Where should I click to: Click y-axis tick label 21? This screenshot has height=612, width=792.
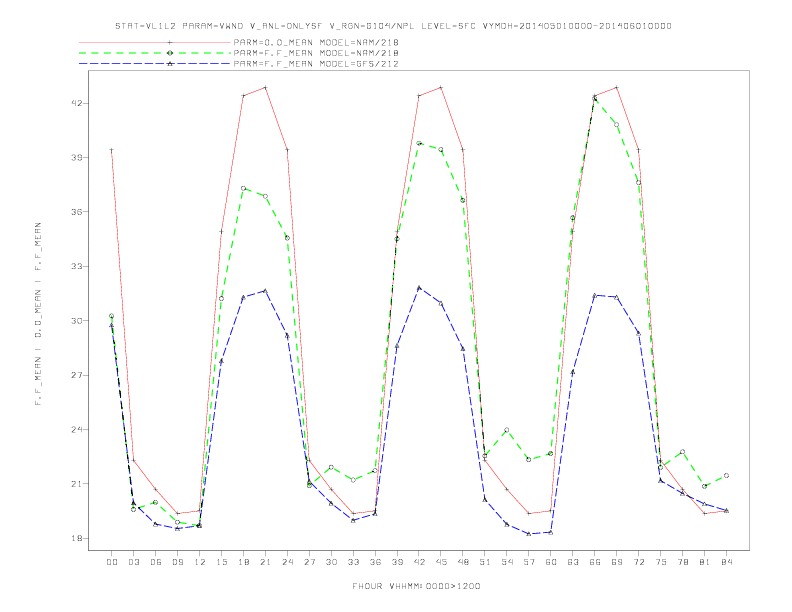pos(76,484)
